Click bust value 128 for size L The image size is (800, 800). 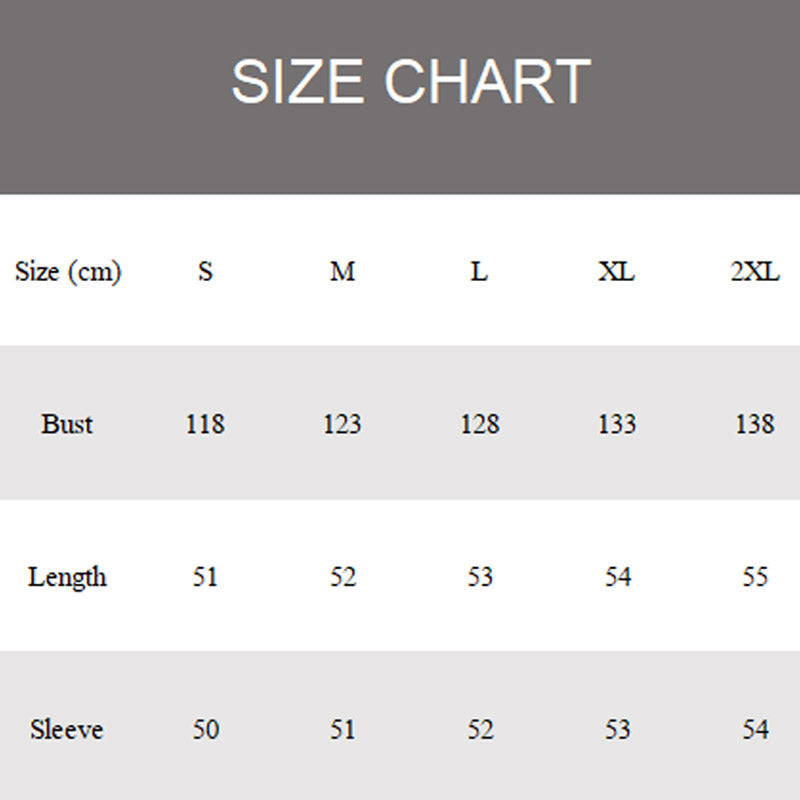coord(479,424)
